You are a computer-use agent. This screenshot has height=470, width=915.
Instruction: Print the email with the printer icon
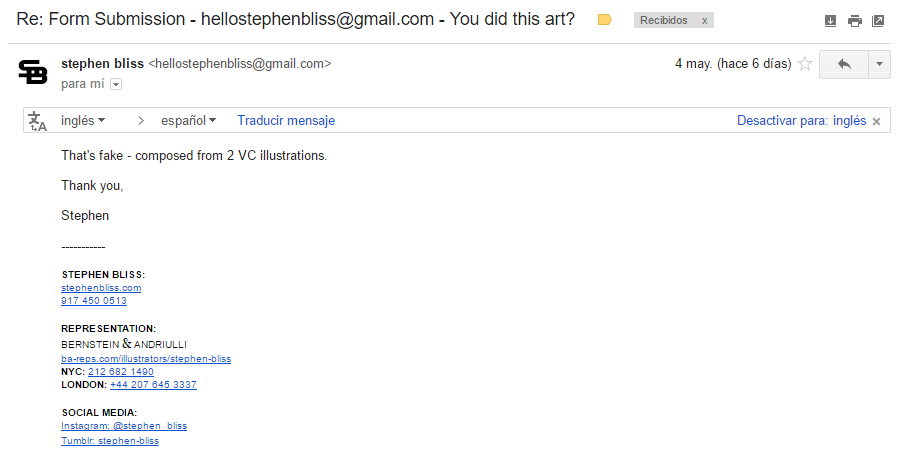(x=854, y=21)
